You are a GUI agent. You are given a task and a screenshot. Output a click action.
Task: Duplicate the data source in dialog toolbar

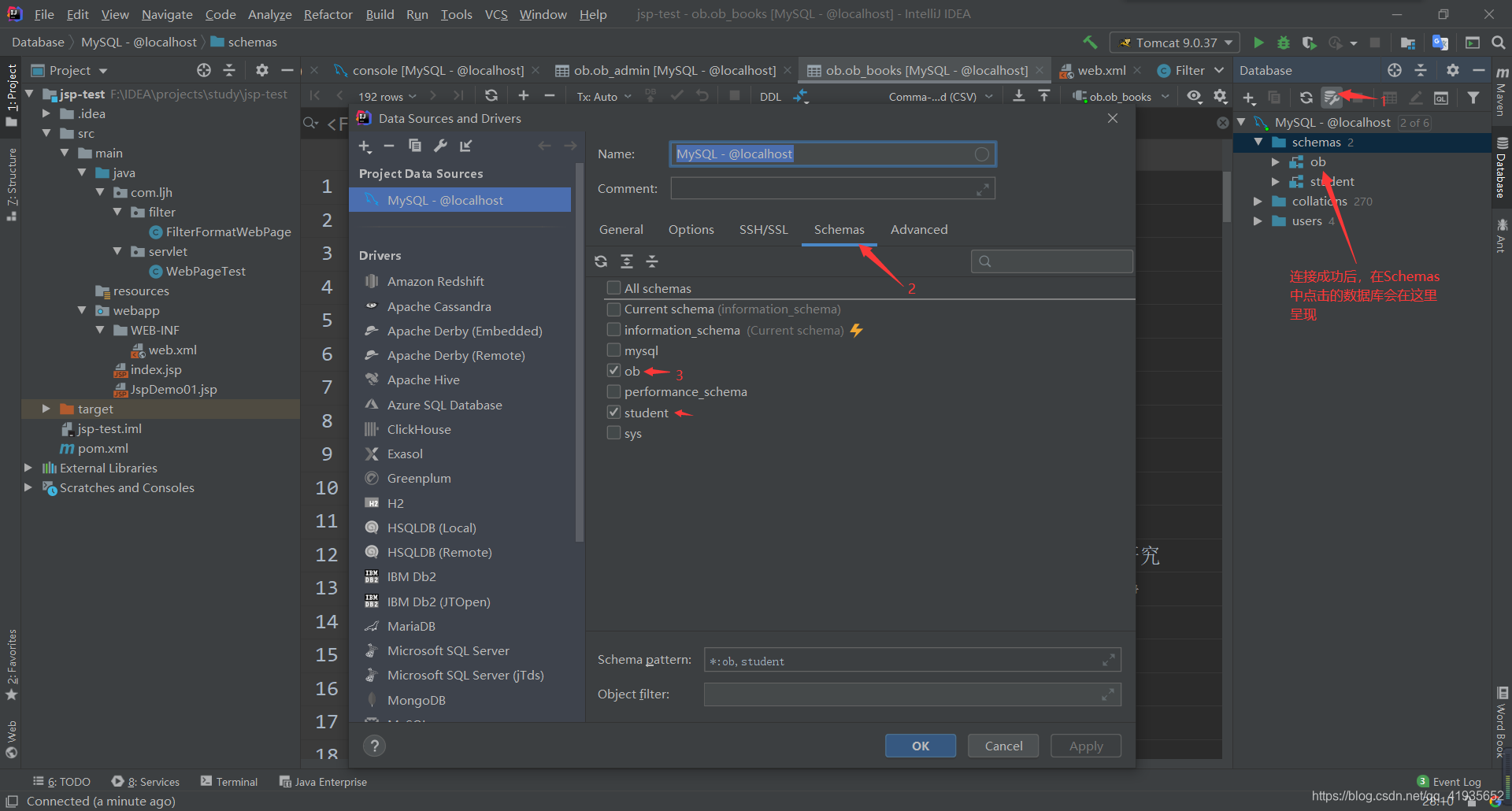point(415,146)
